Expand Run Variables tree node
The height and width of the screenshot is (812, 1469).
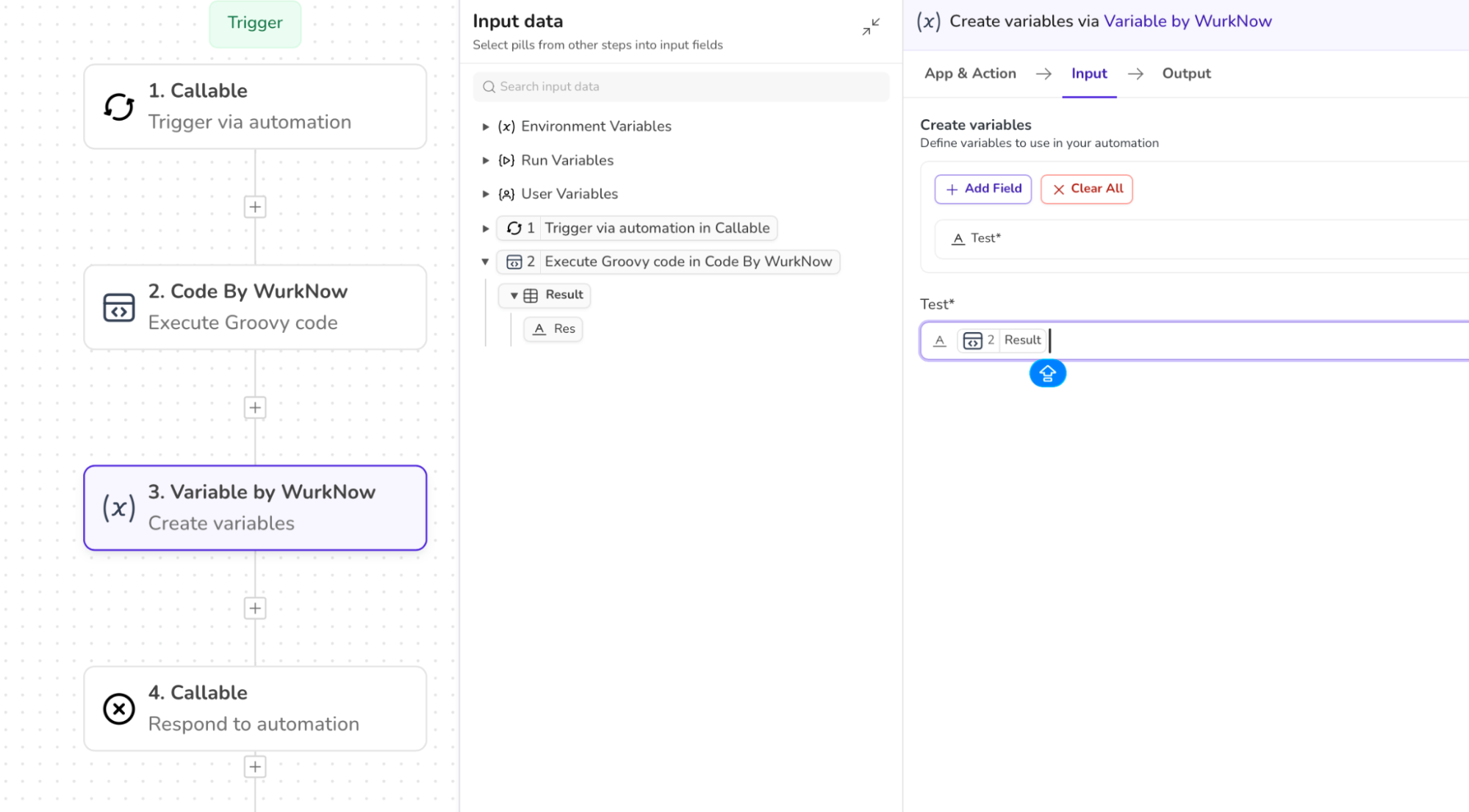point(486,160)
